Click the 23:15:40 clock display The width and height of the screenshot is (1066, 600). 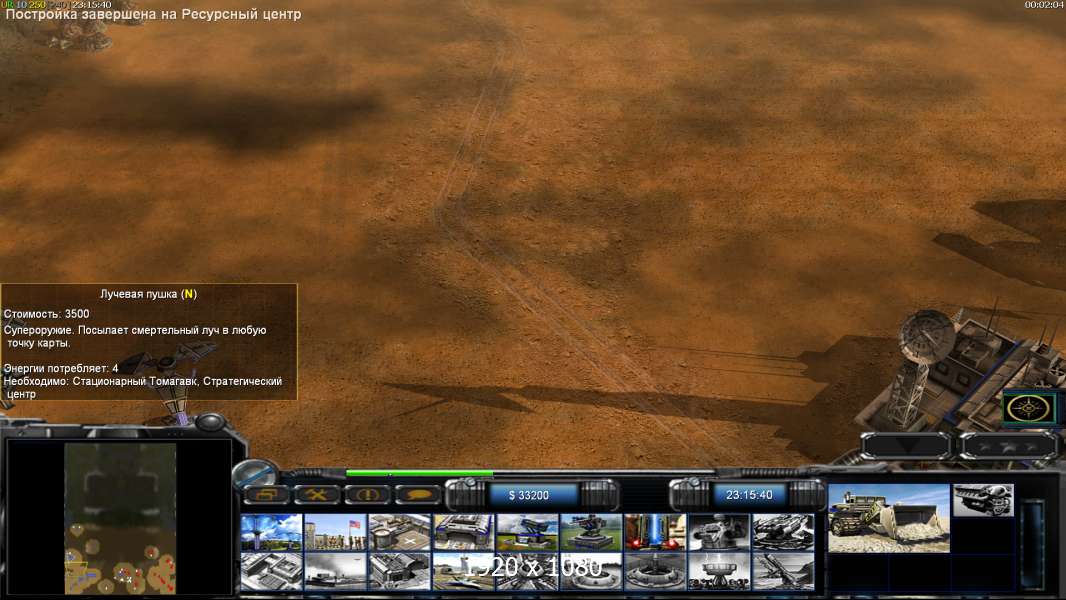pos(749,495)
